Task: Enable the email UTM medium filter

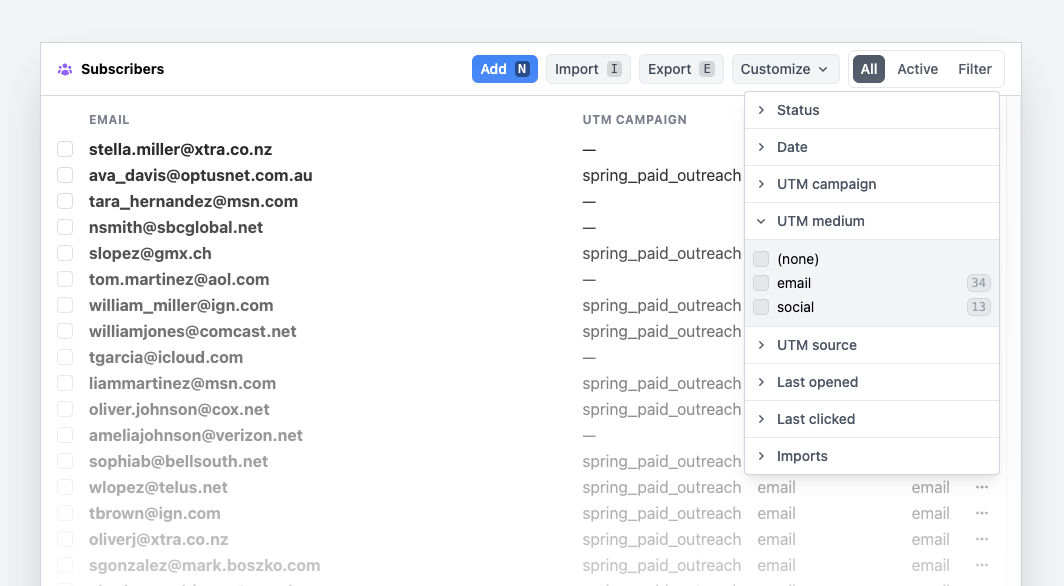Action: [761, 283]
